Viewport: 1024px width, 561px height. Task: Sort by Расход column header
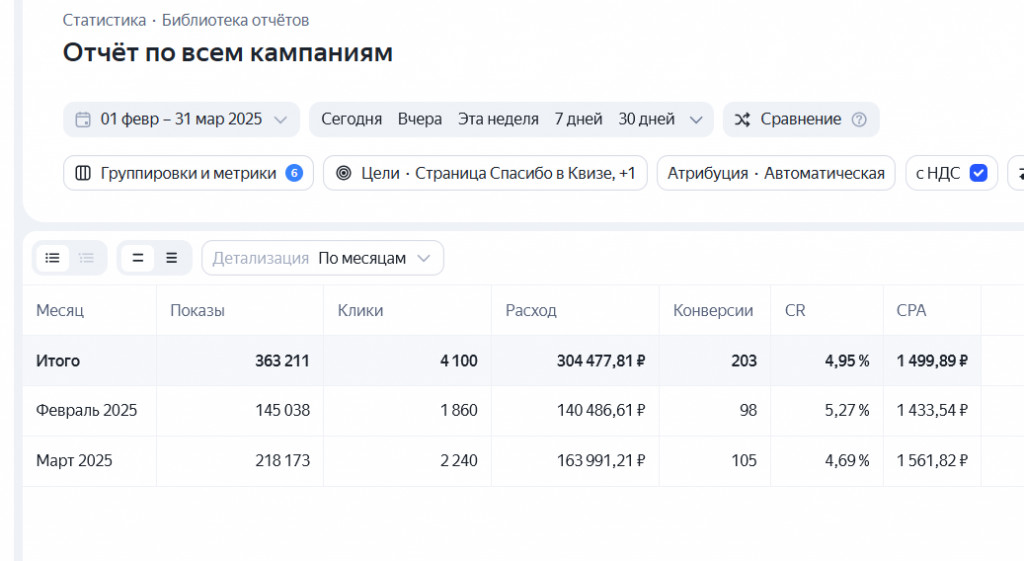(x=531, y=310)
